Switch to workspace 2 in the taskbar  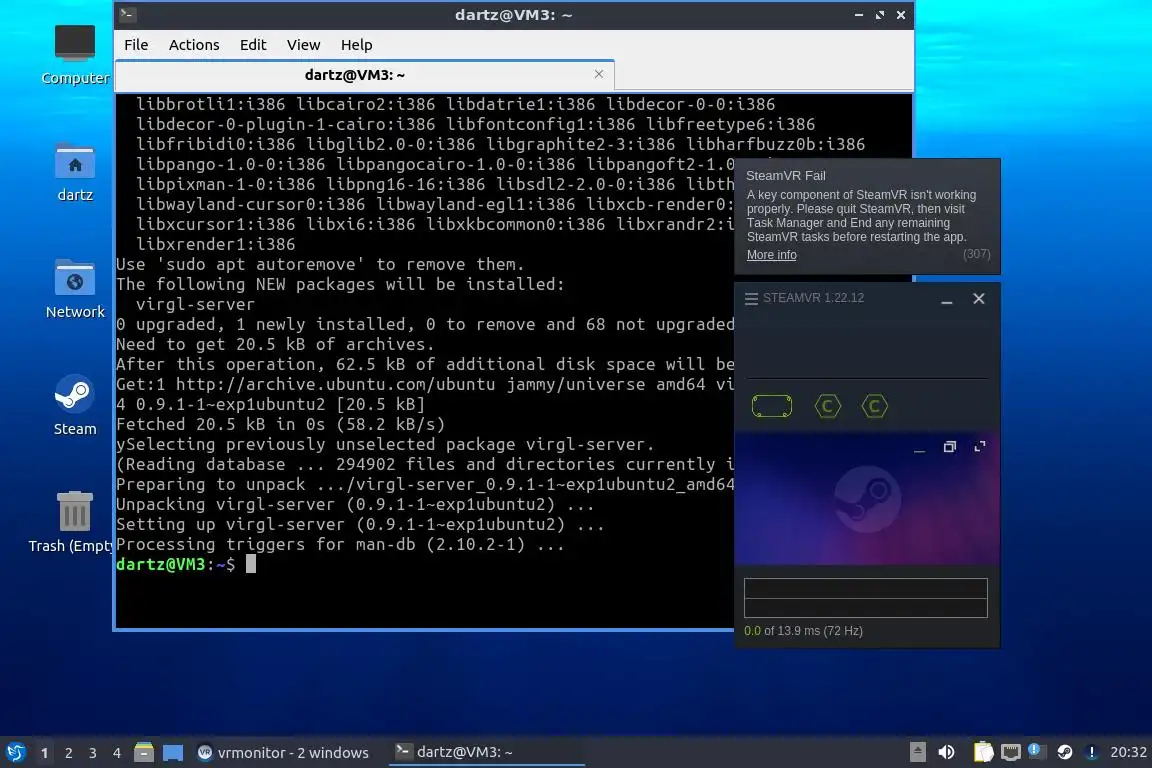click(x=69, y=753)
